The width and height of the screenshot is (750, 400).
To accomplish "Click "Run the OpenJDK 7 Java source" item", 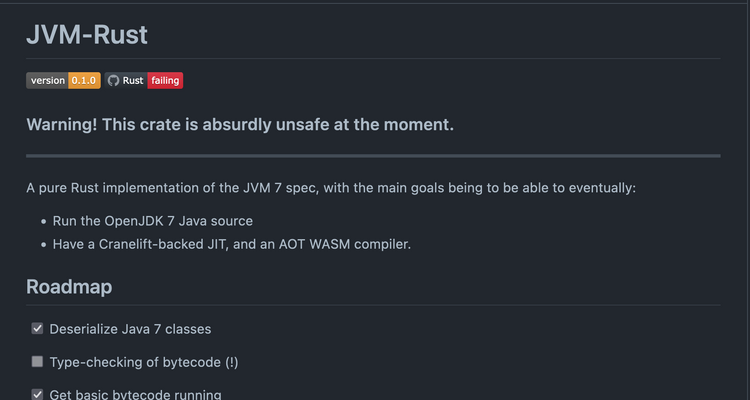I will coord(153,220).
